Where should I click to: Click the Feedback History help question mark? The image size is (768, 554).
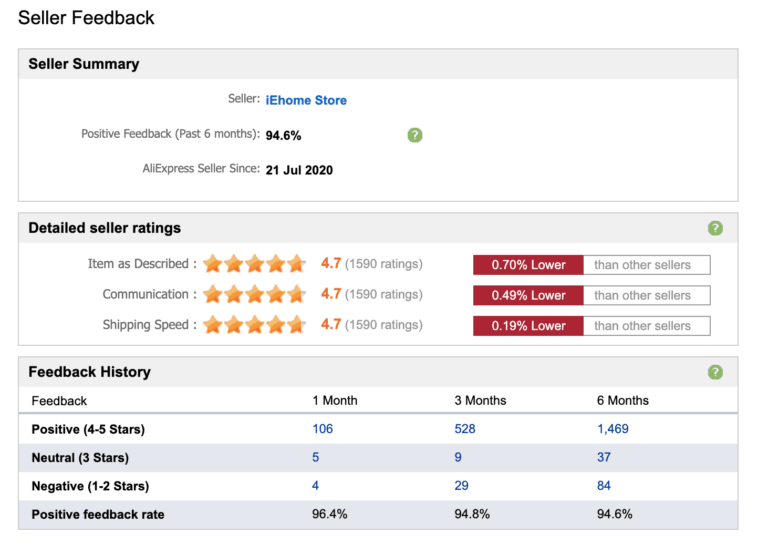[715, 372]
